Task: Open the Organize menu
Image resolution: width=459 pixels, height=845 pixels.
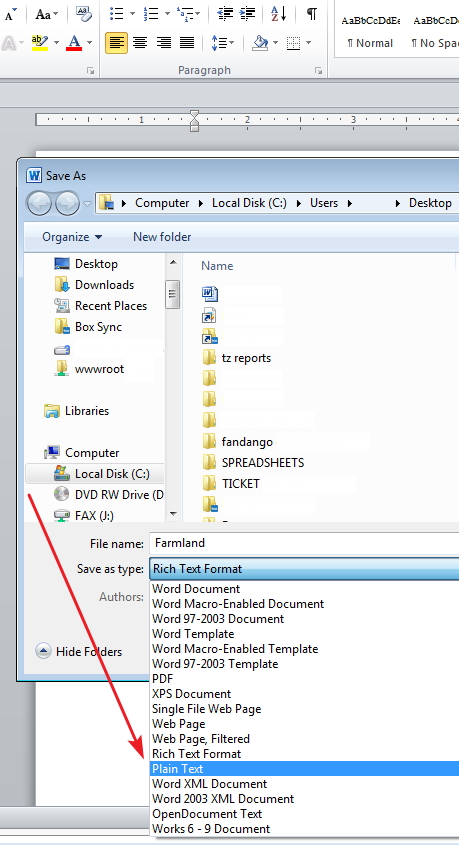Action: [72, 237]
